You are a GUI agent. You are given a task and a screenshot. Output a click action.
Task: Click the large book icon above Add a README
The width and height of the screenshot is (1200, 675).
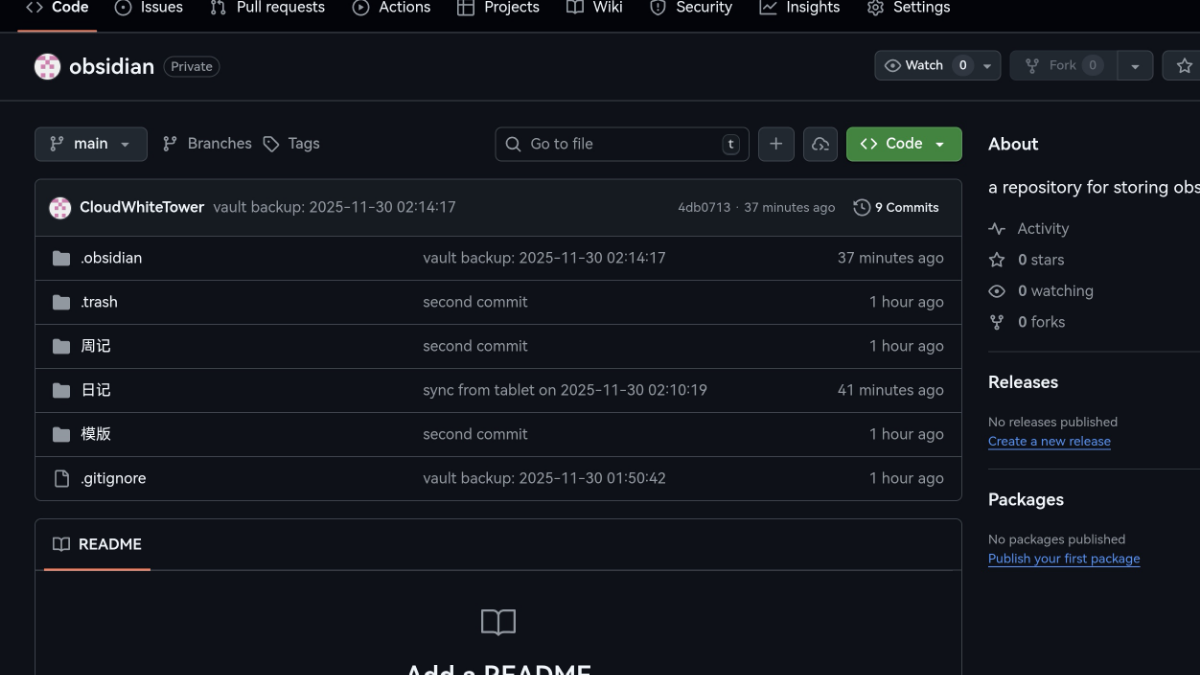[498, 623]
